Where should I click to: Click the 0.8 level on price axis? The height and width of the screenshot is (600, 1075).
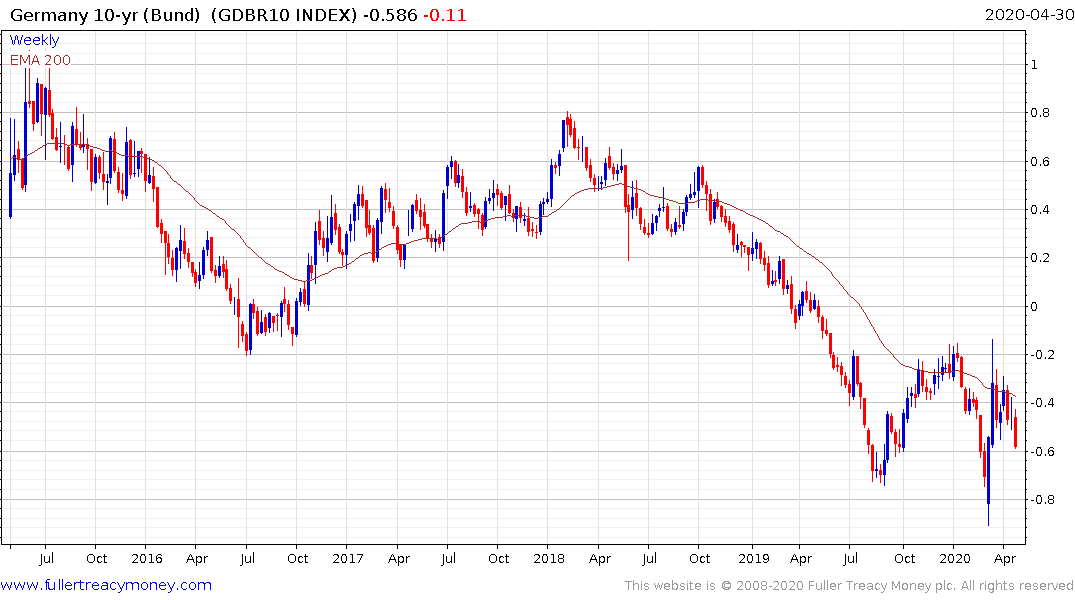coord(1040,113)
